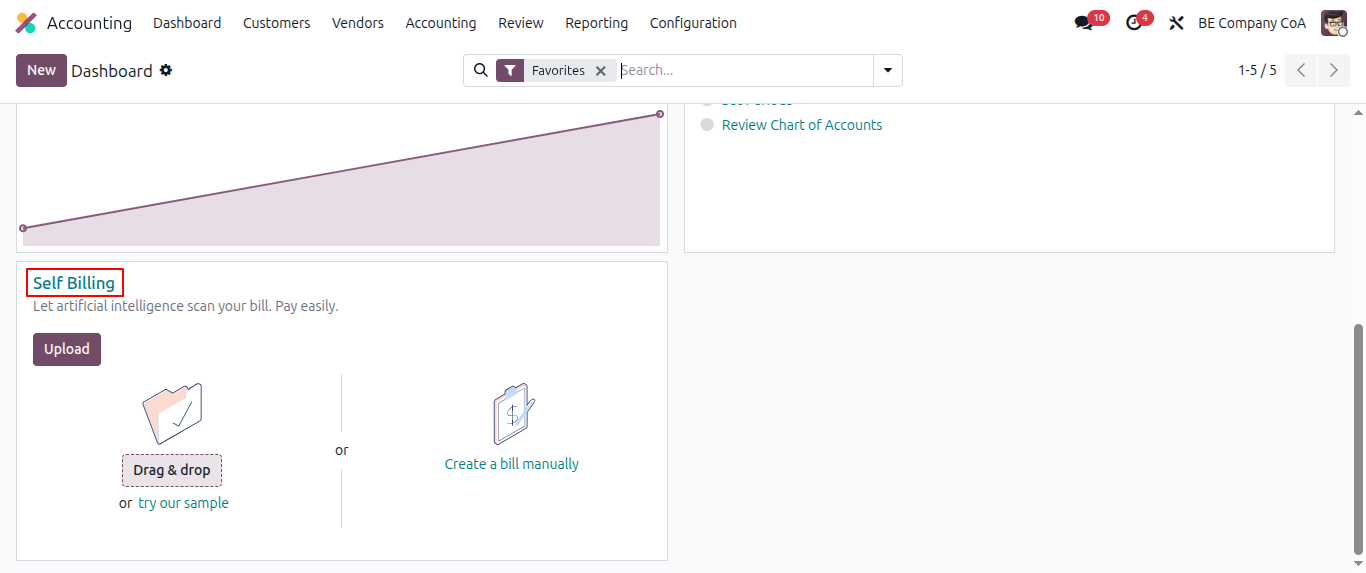1366x573 pixels.
Task: Open the developer tools wrench icon
Action: [x=1177, y=23]
